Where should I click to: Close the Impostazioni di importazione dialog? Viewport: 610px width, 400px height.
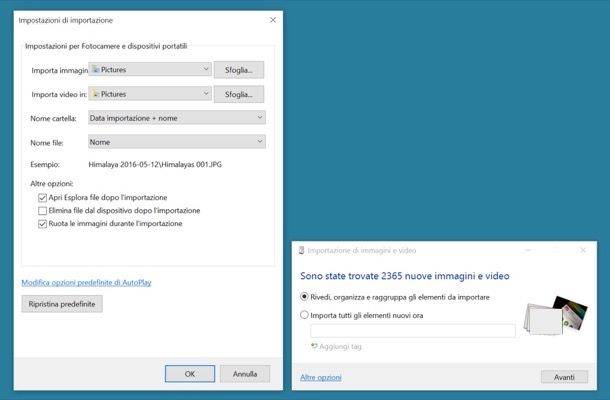tap(273, 20)
